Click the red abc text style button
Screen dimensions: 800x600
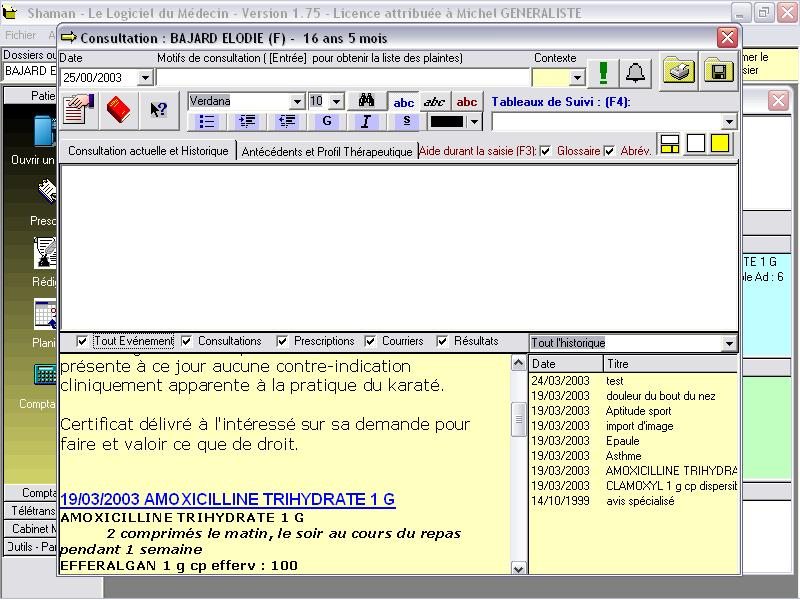466,102
